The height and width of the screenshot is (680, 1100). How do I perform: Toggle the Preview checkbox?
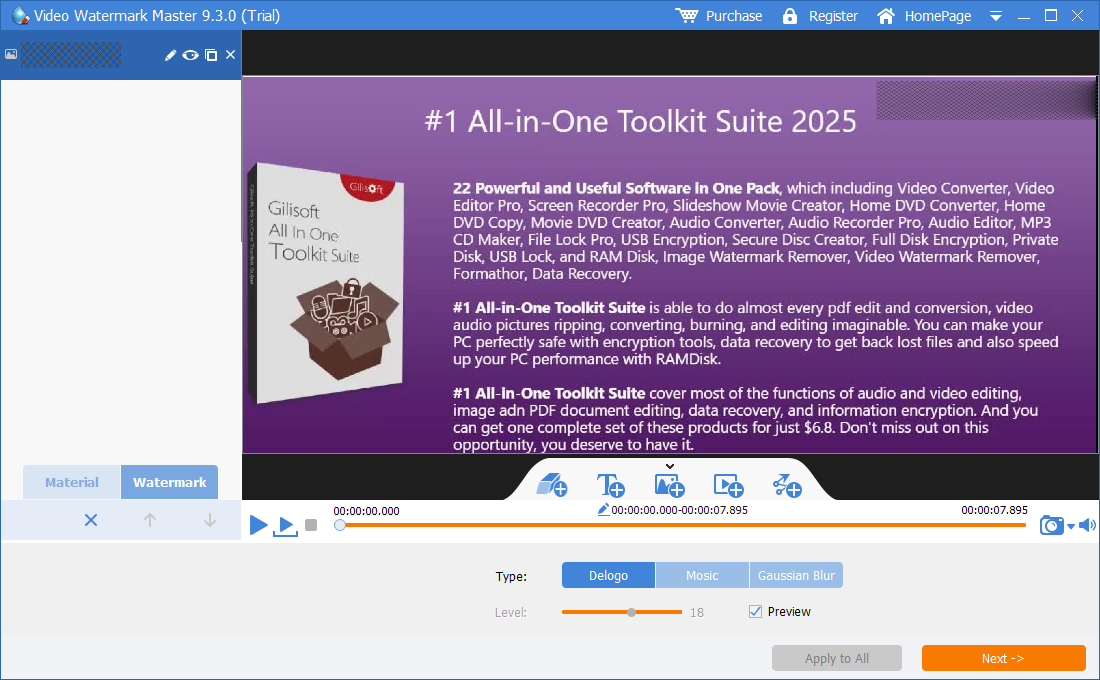tap(756, 611)
